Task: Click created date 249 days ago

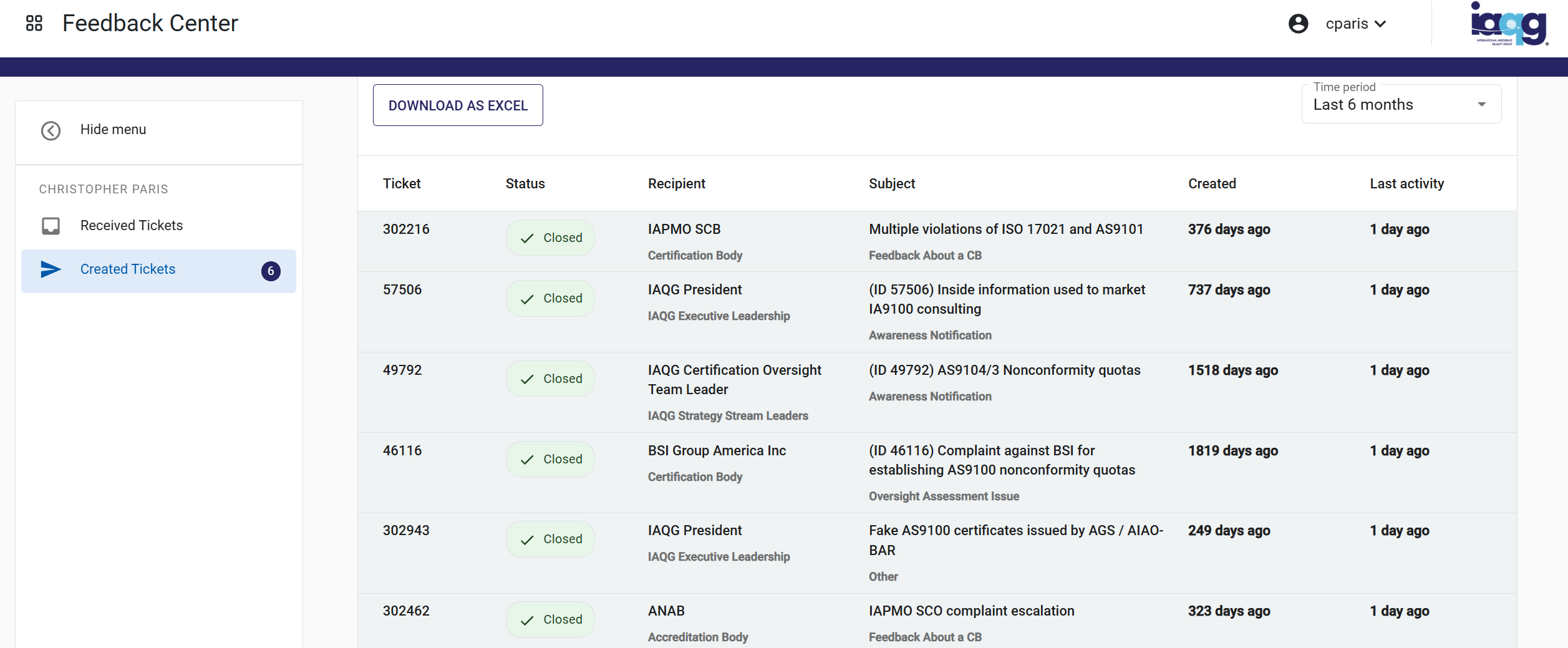Action: (1229, 530)
